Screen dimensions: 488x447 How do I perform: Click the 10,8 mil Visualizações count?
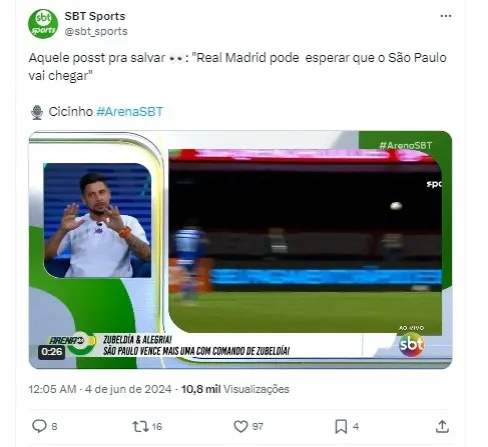235,389
